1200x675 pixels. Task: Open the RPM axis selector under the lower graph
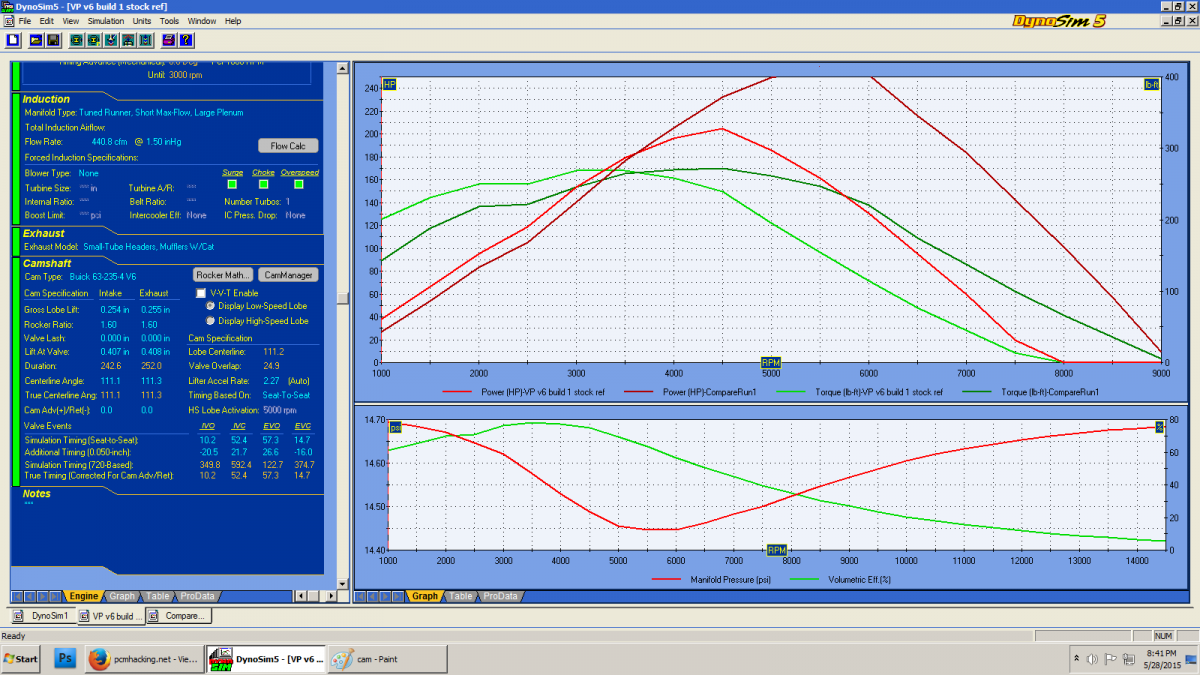[777, 550]
